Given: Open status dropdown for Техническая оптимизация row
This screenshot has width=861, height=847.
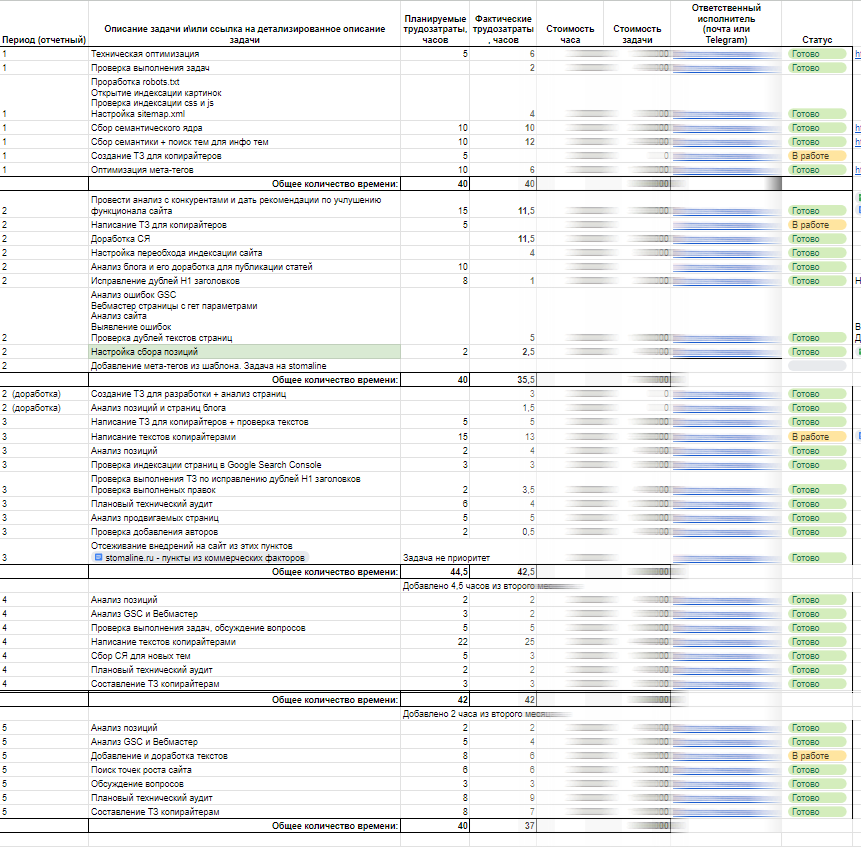Looking at the screenshot, I should (x=817, y=54).
